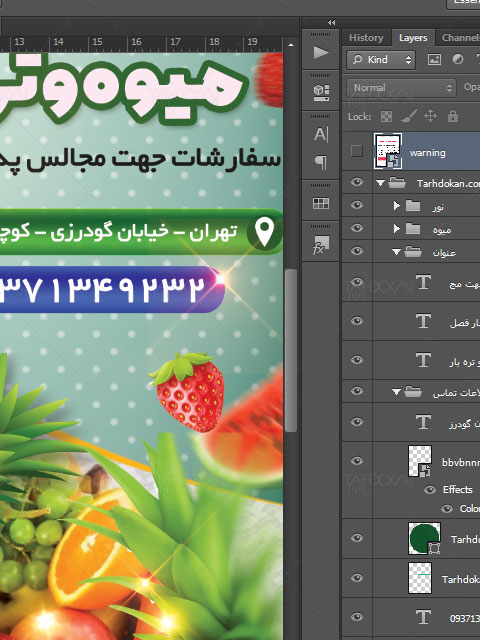The height and width of the screenshot is (640, 480).
Task: Lock transparent pixels checkerboard icon
Action: [386, 117]
